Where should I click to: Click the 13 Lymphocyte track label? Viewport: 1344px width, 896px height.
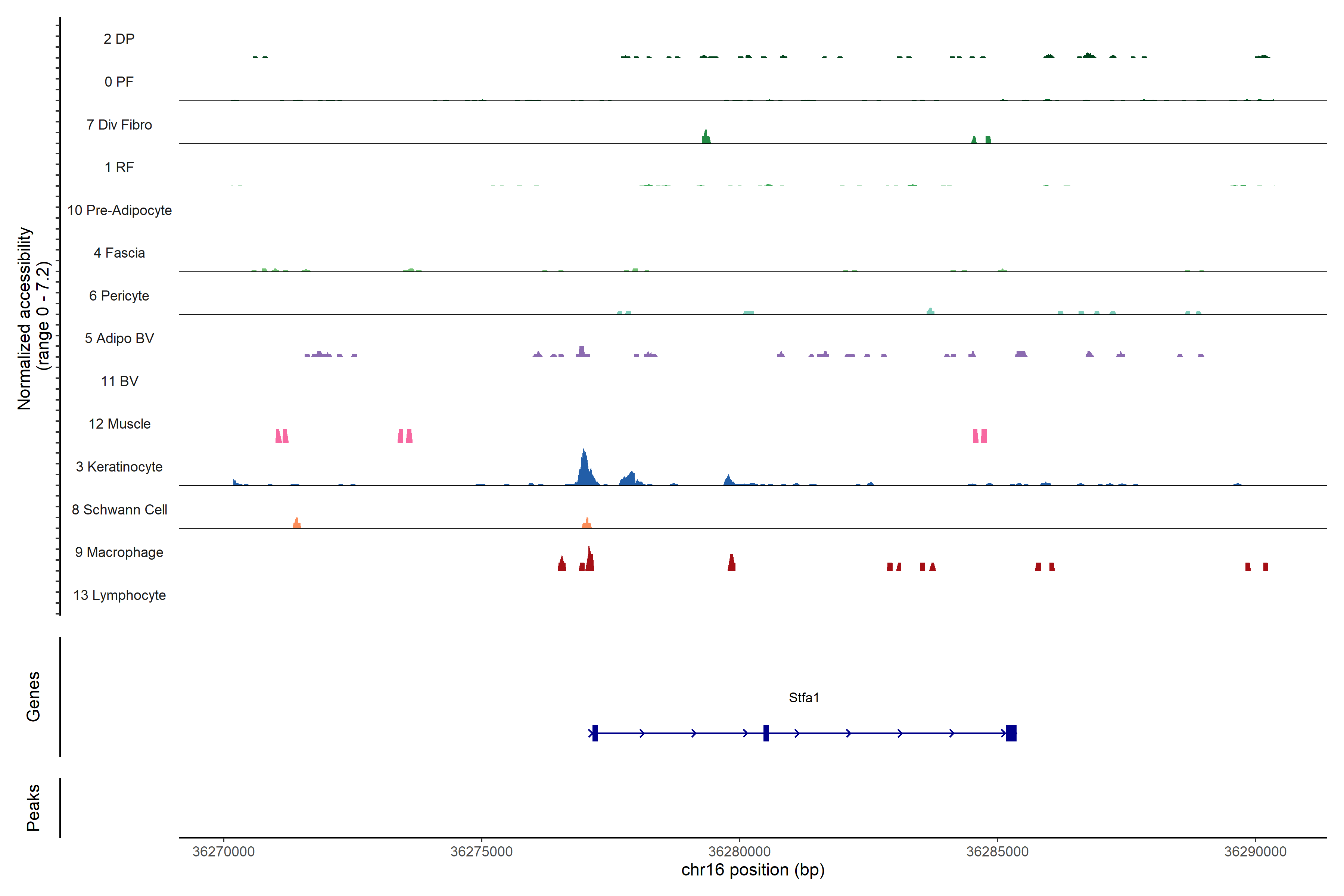pyautogui.click(x=119, y=595)
